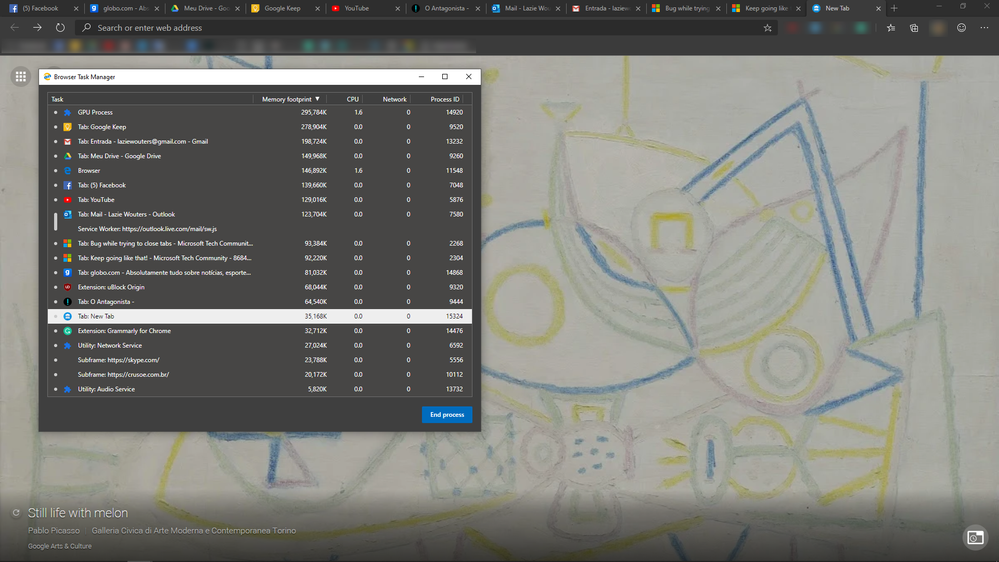Select Service Worker outlook.live.com row
999x562 pixels.
(x=260, y=229)
